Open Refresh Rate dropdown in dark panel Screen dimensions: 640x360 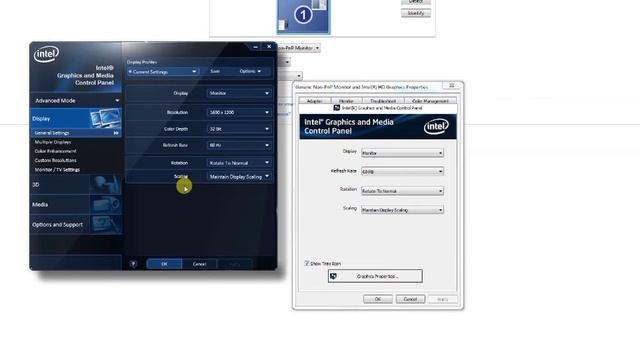click(x=239, y=145)
